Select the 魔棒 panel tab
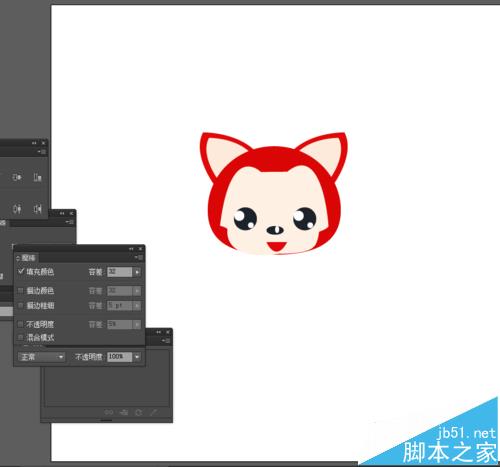 29,258
